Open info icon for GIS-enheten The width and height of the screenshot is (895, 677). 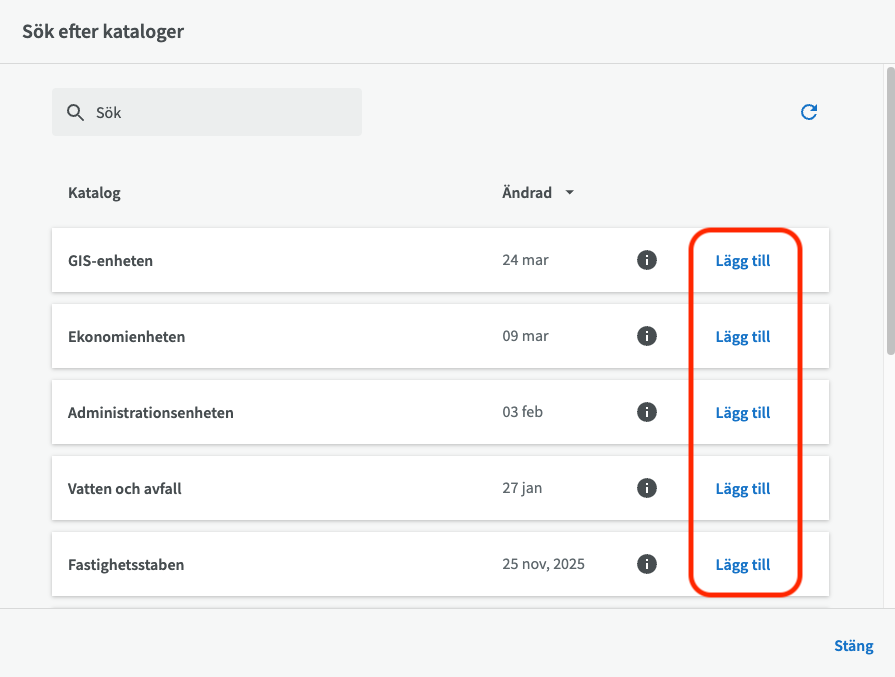pyautogui.click(x=647, y=260)
